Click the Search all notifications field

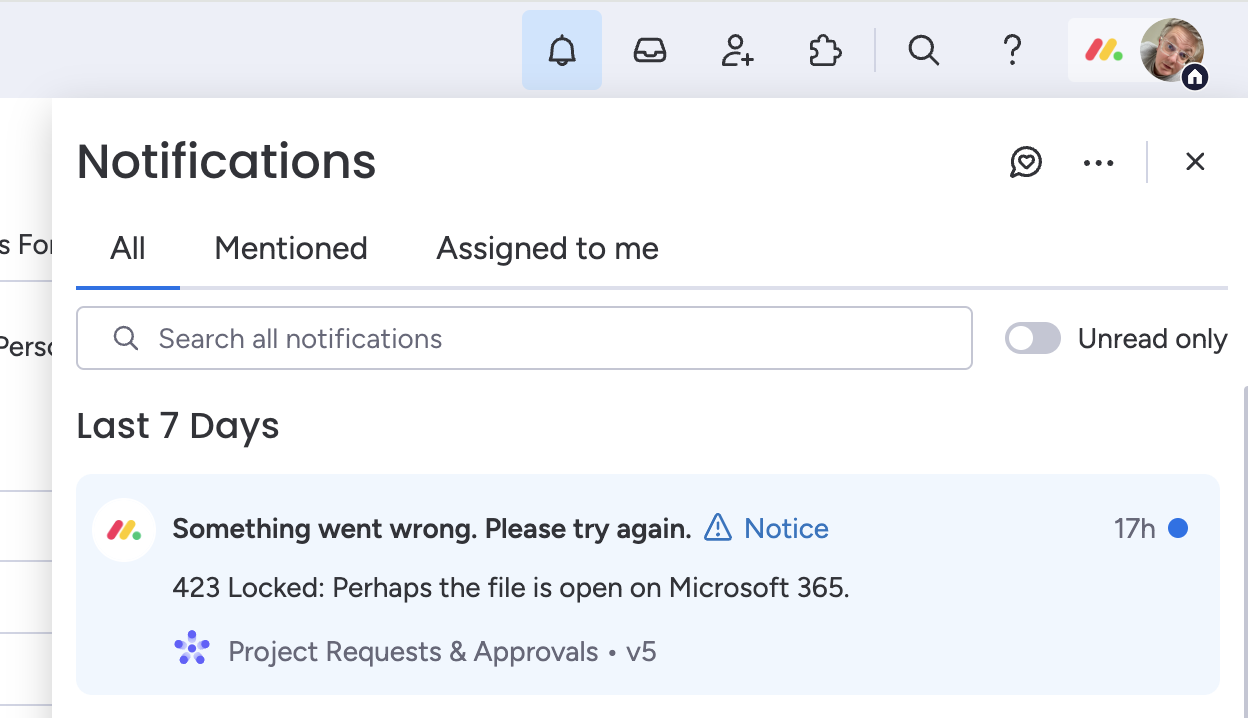[524, 339]
